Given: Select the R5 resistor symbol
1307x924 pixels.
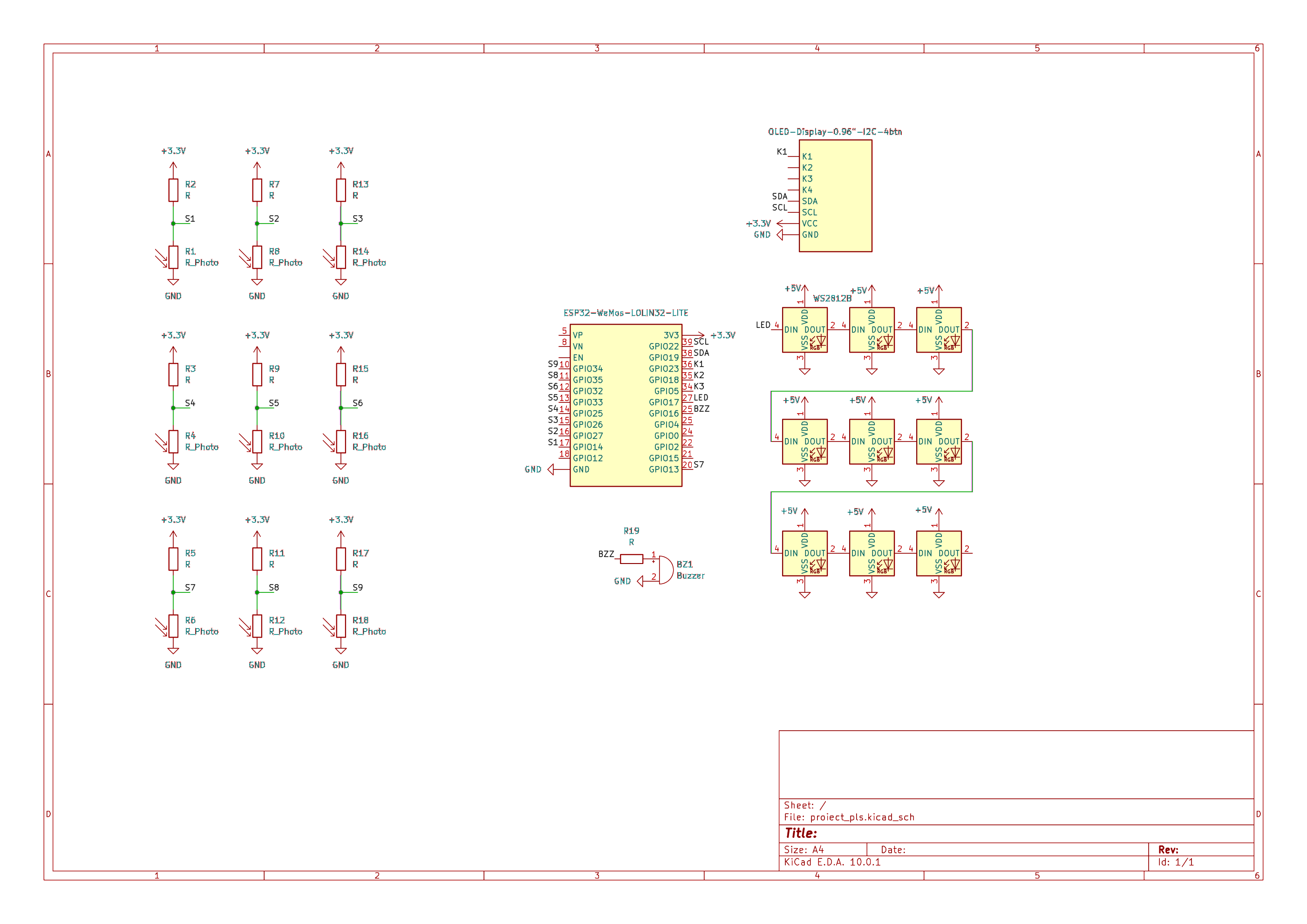Looking at the screenshot, I should (173, 559).
